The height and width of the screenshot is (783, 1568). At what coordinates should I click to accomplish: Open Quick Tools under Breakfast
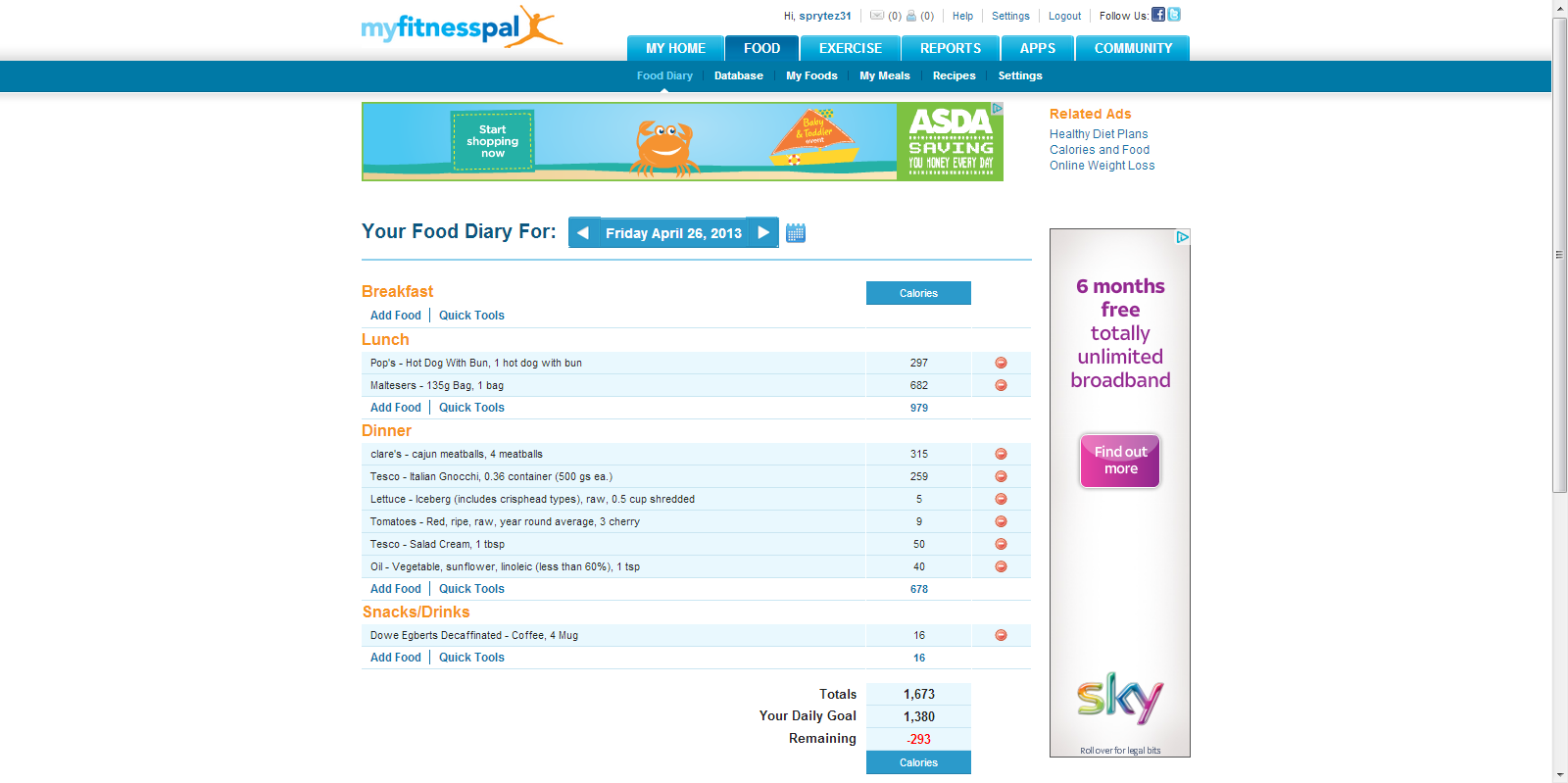tap(471, 316)
